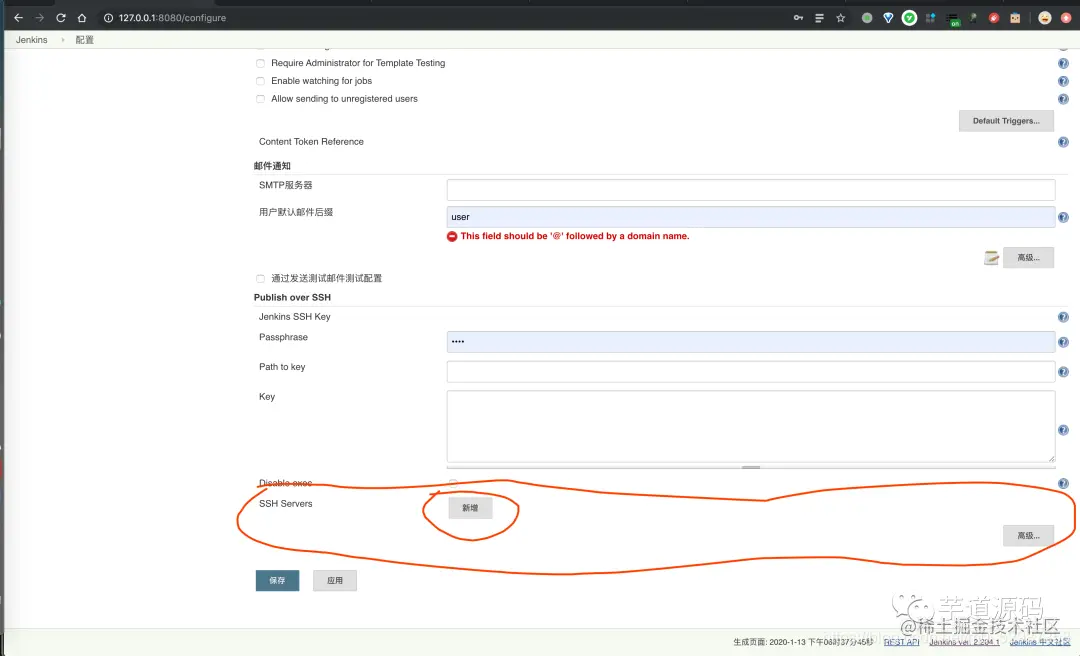
Task: Open saved passwords key icon in address bar
Action: click(798, 18)
